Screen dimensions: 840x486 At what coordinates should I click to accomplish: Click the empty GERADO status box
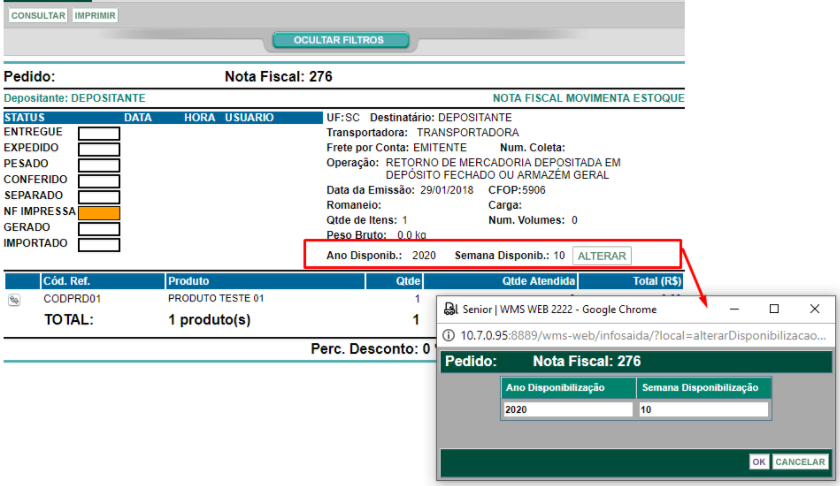99,229
